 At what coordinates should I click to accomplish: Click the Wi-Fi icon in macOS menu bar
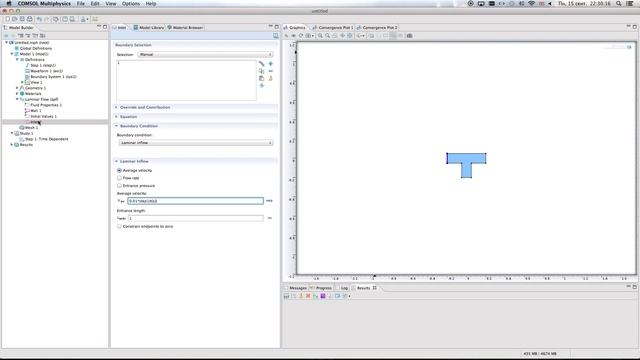531,3
